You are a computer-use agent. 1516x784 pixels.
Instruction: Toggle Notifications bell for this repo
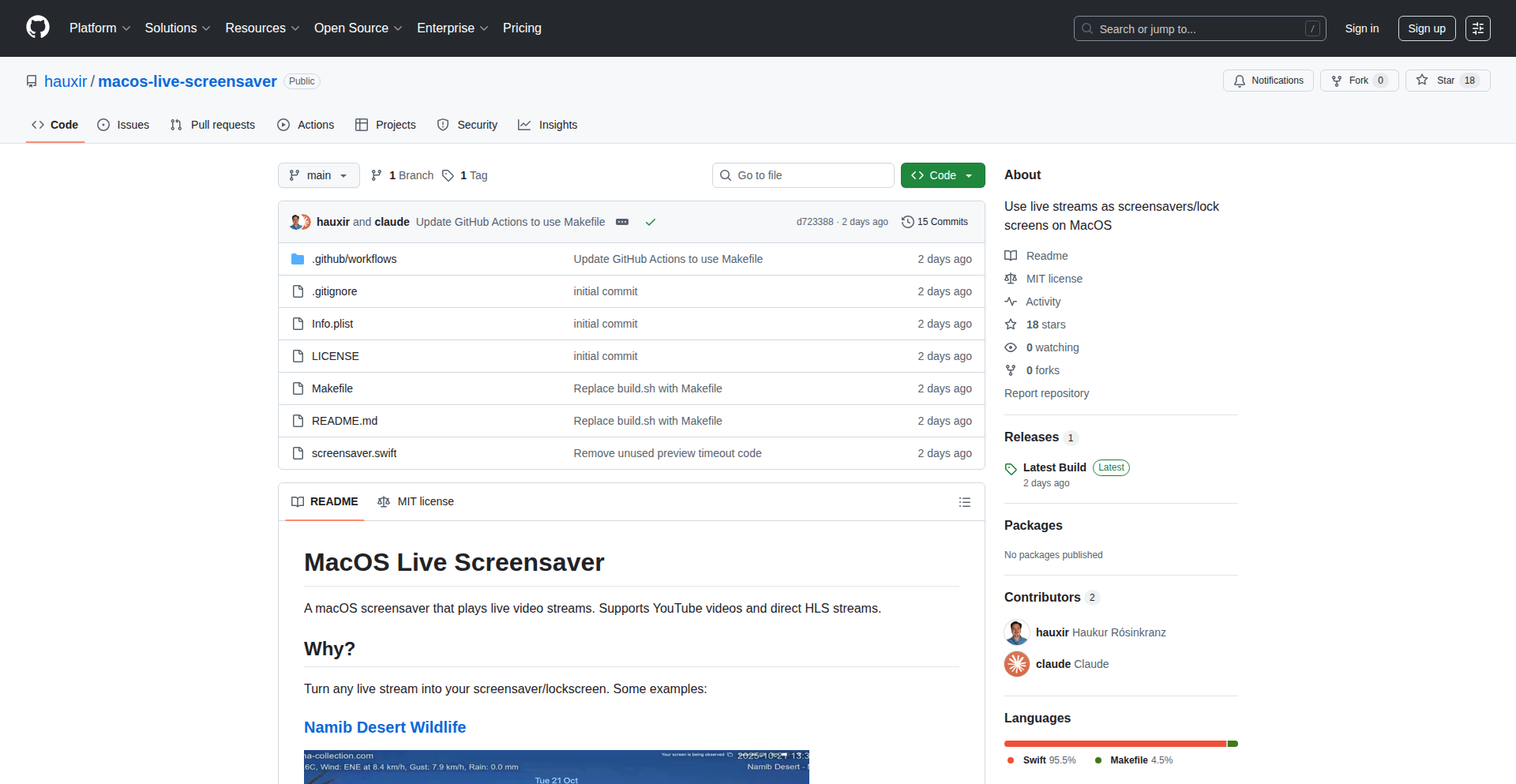pos(1268,81)
